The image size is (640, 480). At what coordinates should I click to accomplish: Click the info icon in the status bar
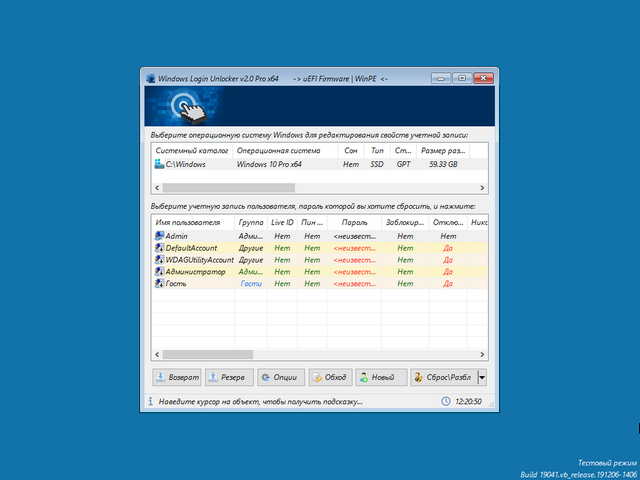pos(152,401)
